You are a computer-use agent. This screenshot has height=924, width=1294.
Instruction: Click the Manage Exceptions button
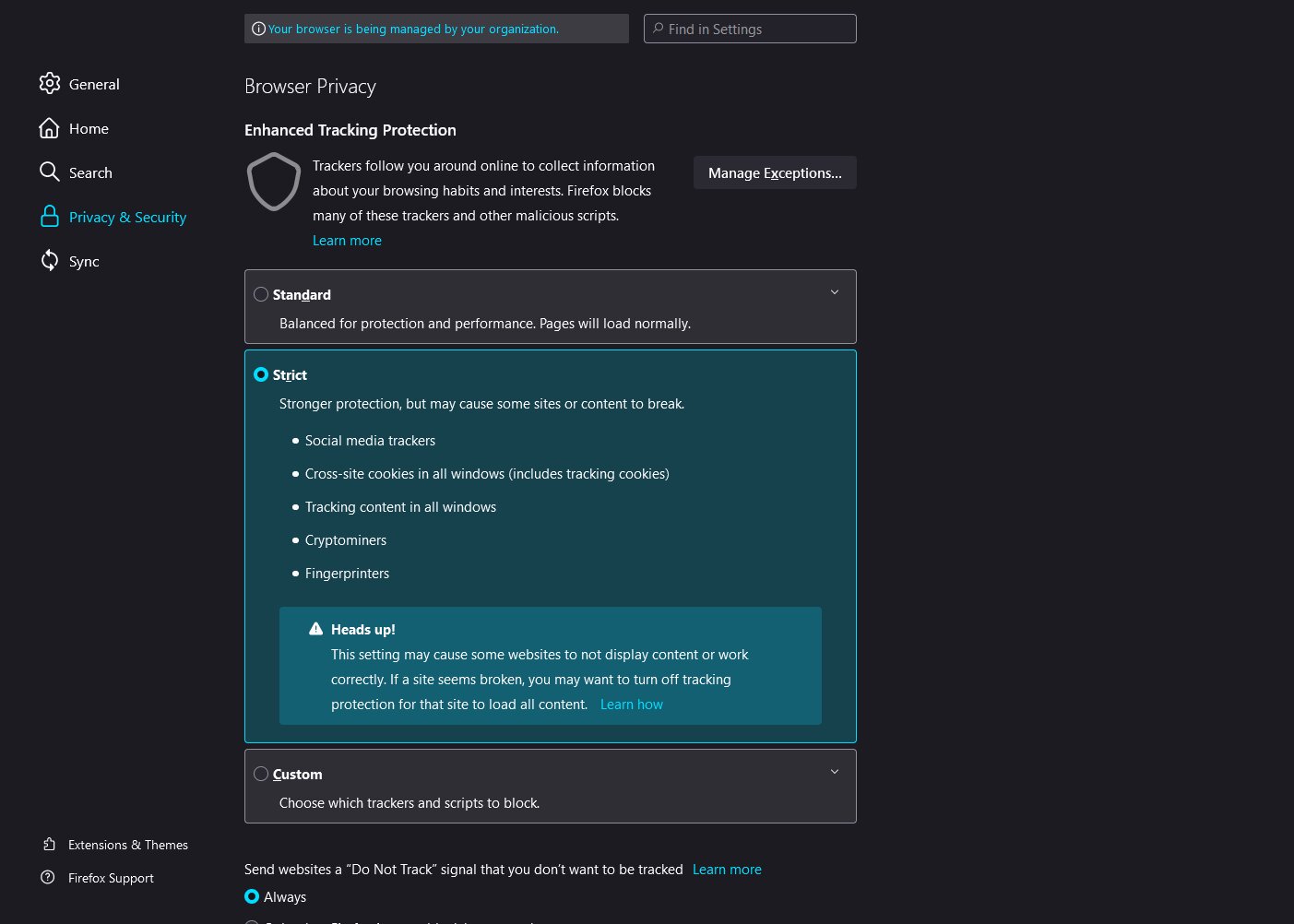[x=775, y=172]
